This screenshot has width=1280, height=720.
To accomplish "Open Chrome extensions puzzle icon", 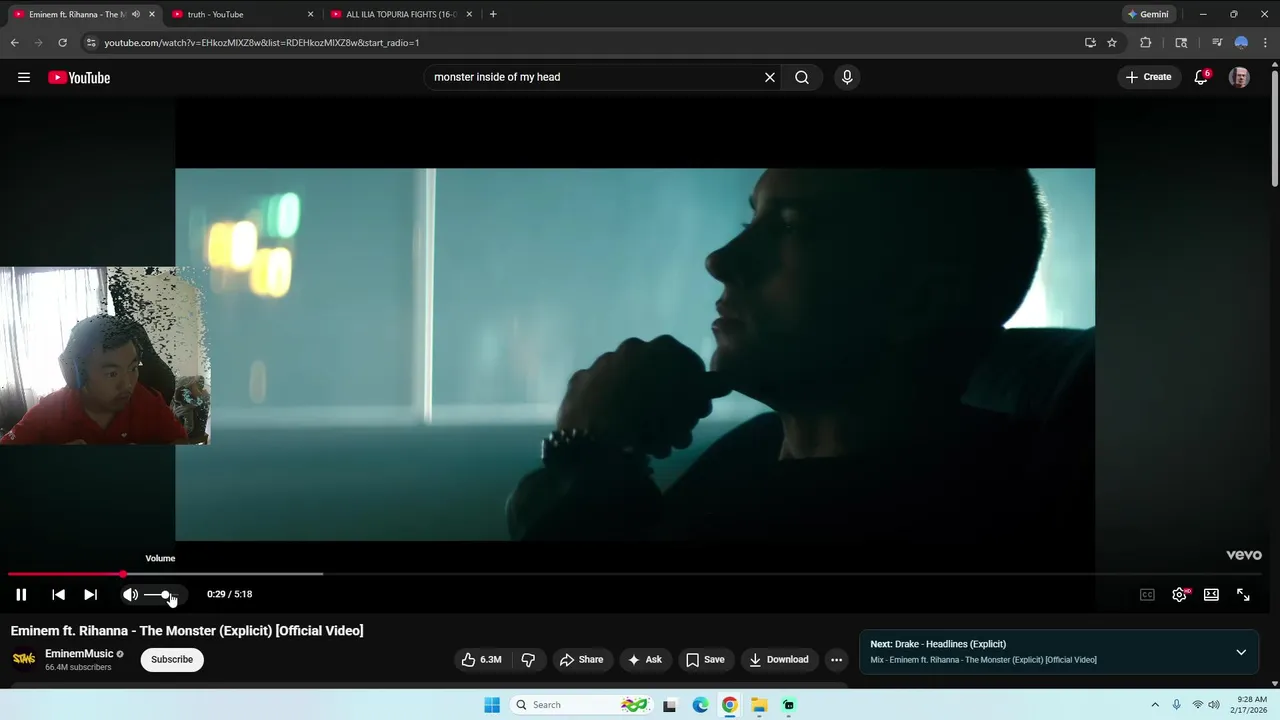I will tap(1146, 43).
